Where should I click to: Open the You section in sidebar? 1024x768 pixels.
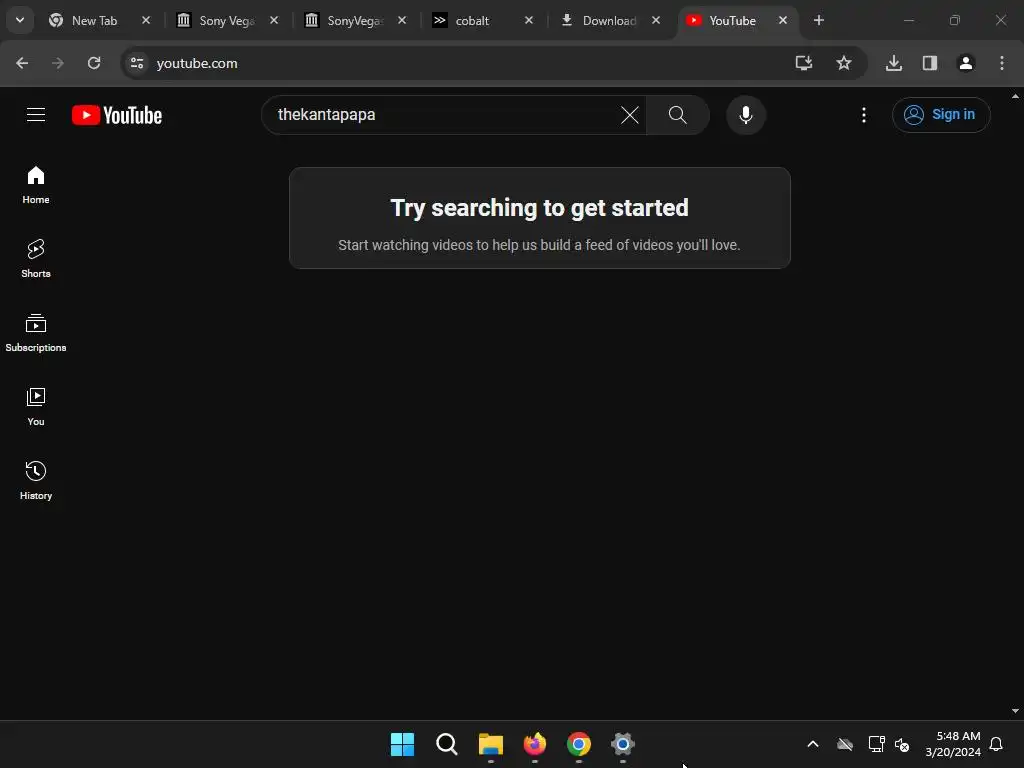pos(36,406)
